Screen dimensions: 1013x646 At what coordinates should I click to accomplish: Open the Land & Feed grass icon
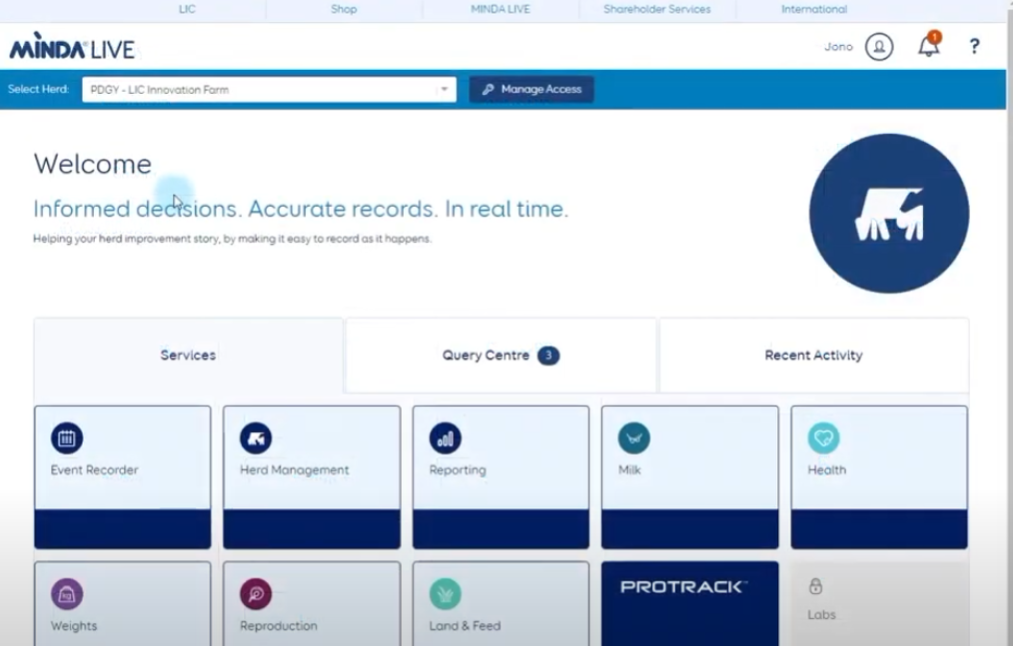click(445, 594)
